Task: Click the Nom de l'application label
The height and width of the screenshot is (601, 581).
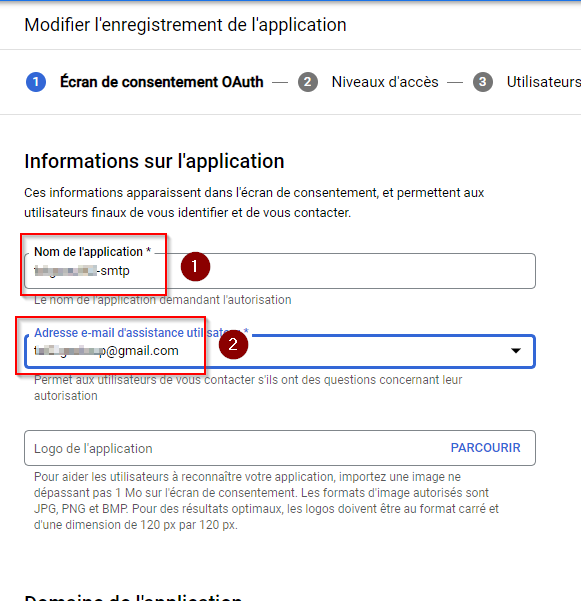Action: [x=92, y=252]
